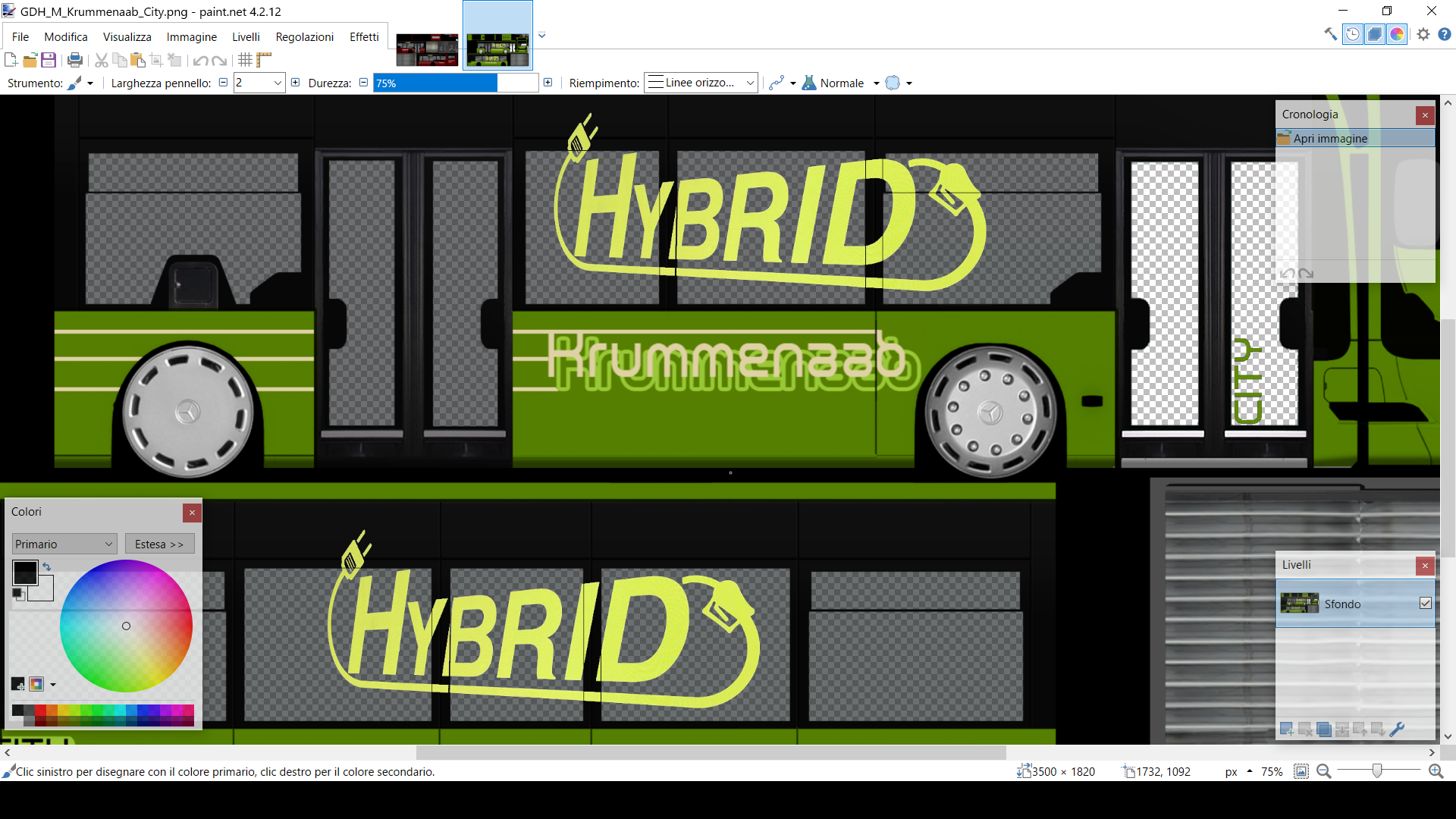Image resolution: width=1456 pixels, height=819 pixels.
Task: Uncheck Sfondo layer visibility checkbox
Action: (1425, 604)
